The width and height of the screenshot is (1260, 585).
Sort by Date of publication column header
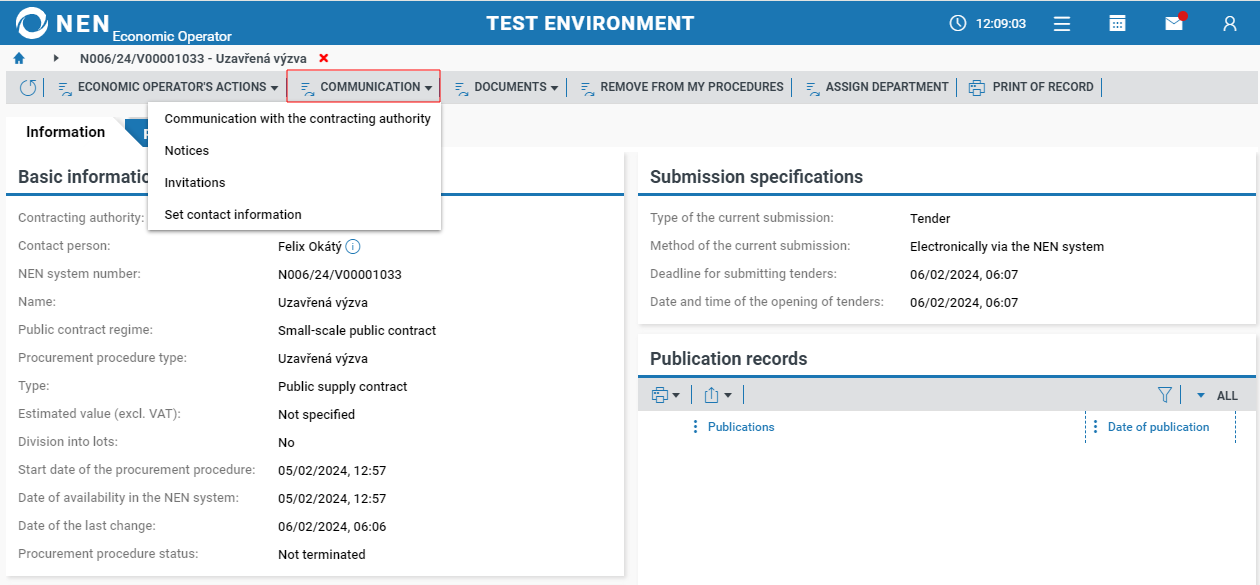[x=1158, y=427]
